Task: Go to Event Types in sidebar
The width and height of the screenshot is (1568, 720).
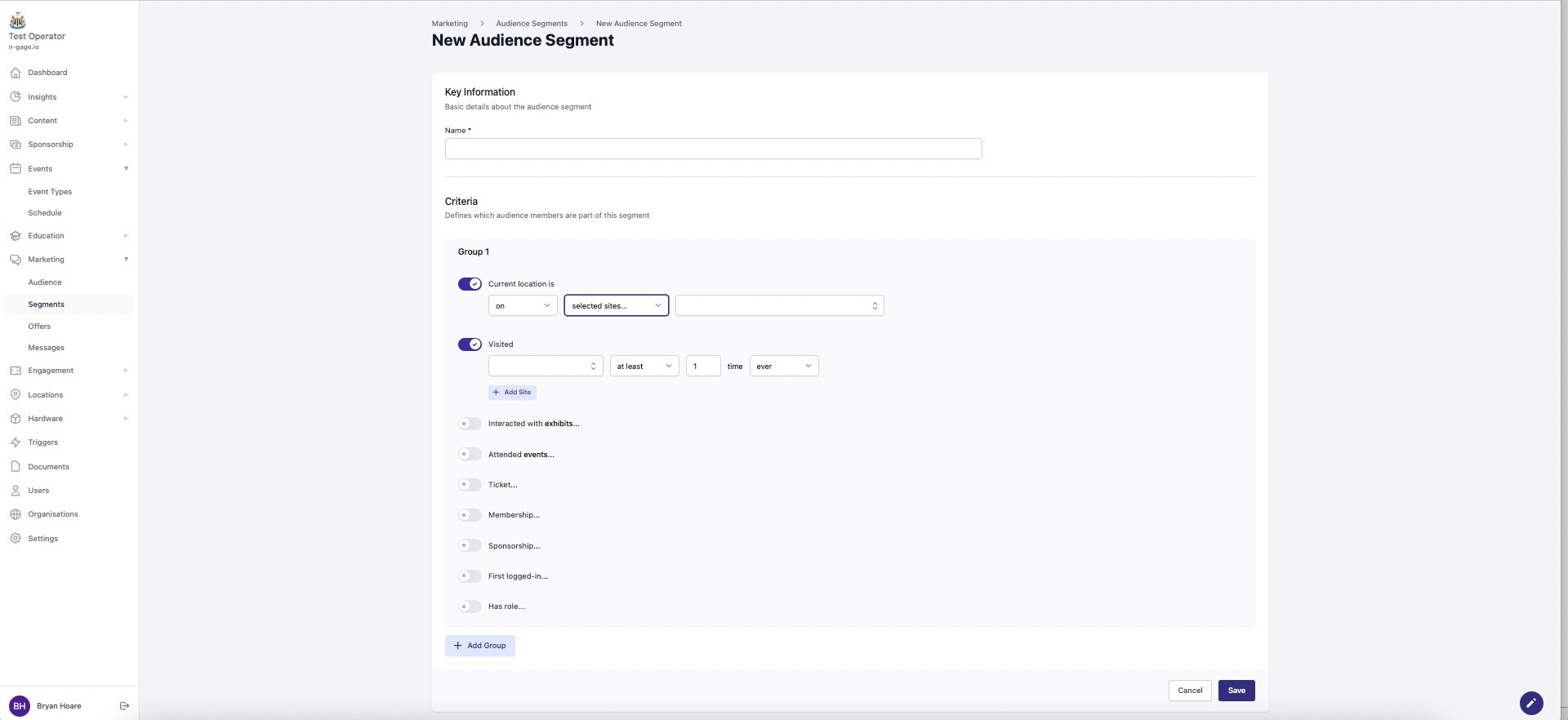Action: click(50, 192)
